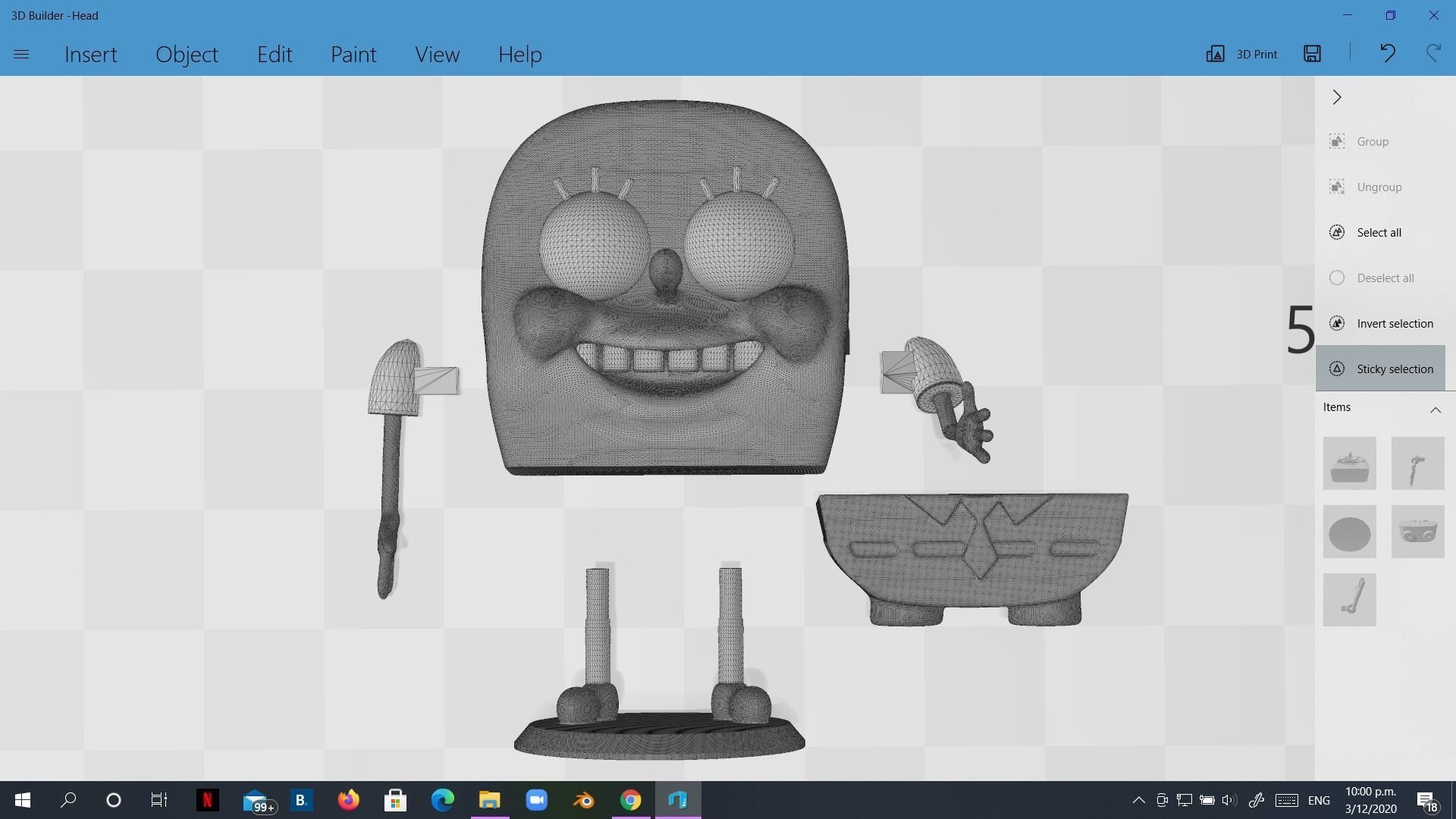
Task: Click Deselect all in the side panel
Action: [x=1380, y=278]
